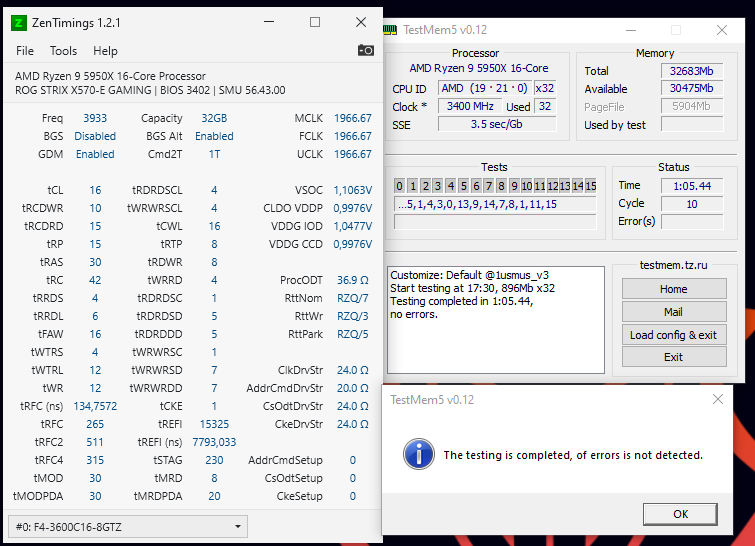Click the VDDG IOD value 1,0477V

[x=352, y=226]
